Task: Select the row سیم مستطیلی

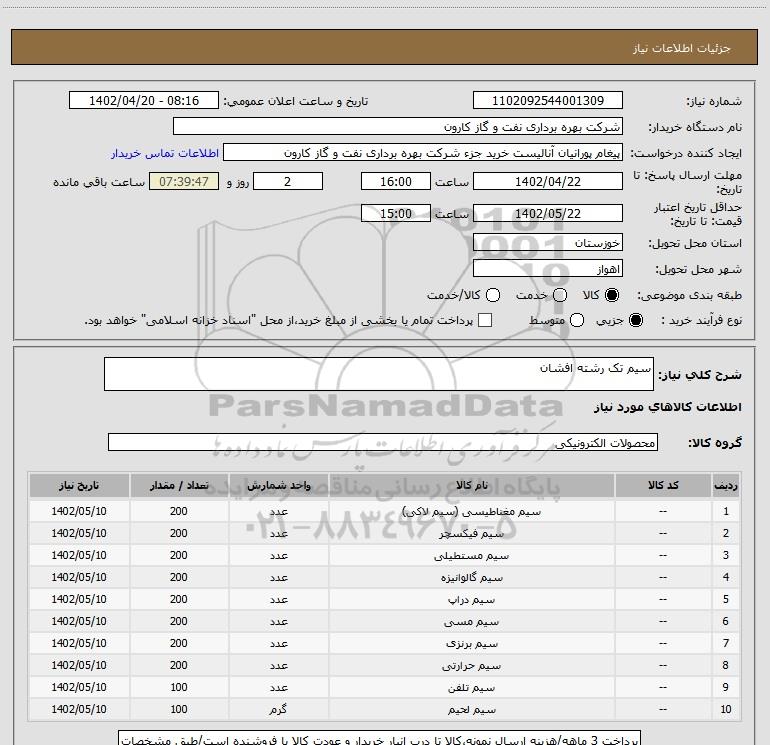Action: point(385,555)
